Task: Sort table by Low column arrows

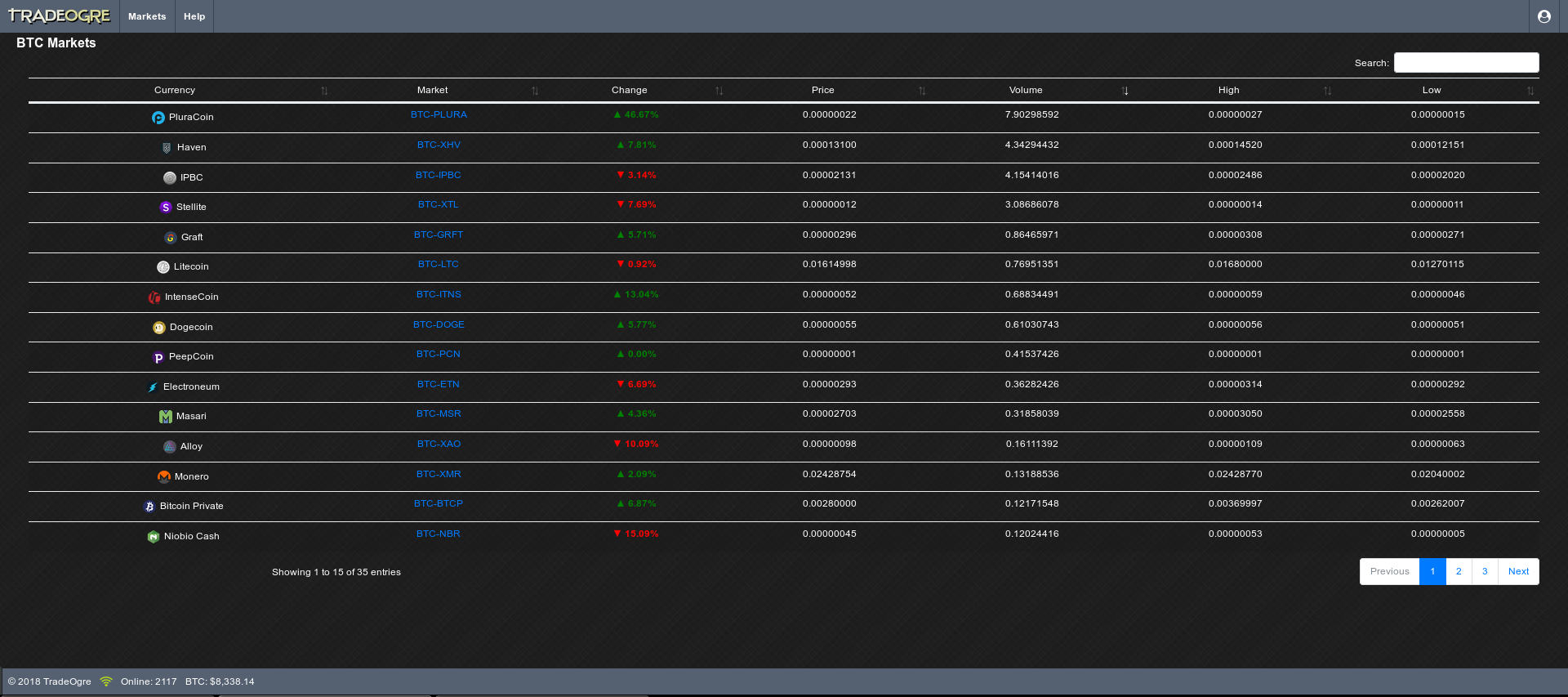Action: (x=1530, y=91)
